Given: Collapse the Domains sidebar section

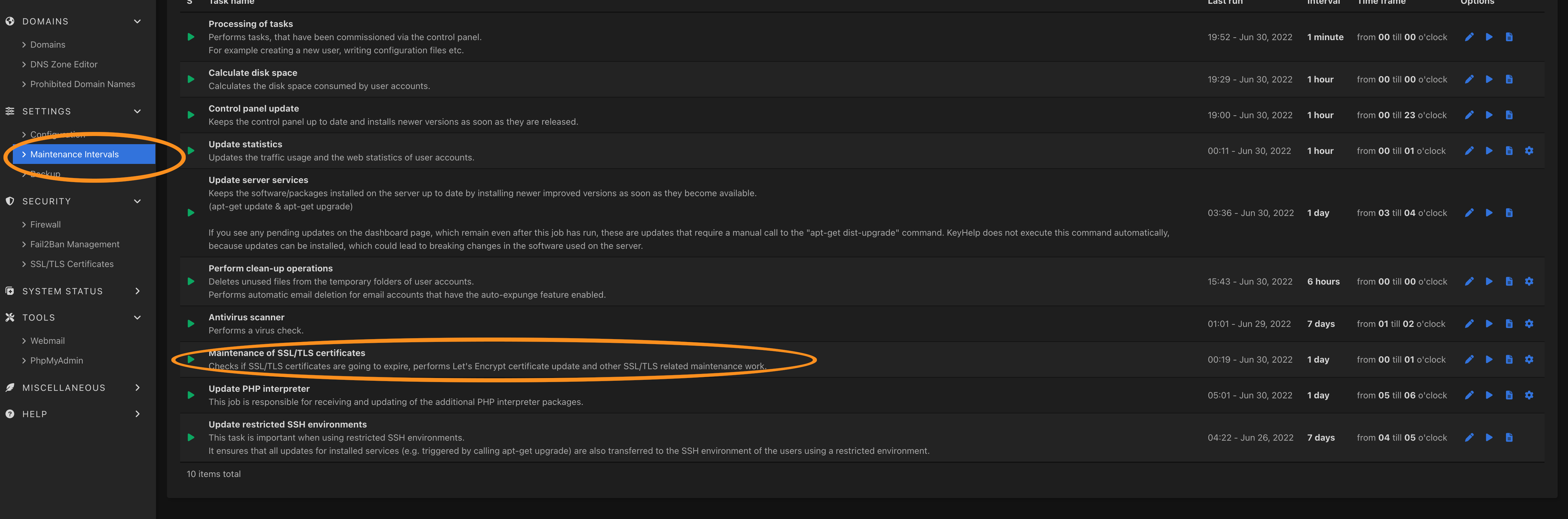Looking at the screenshot, I should tap(137, 21).
